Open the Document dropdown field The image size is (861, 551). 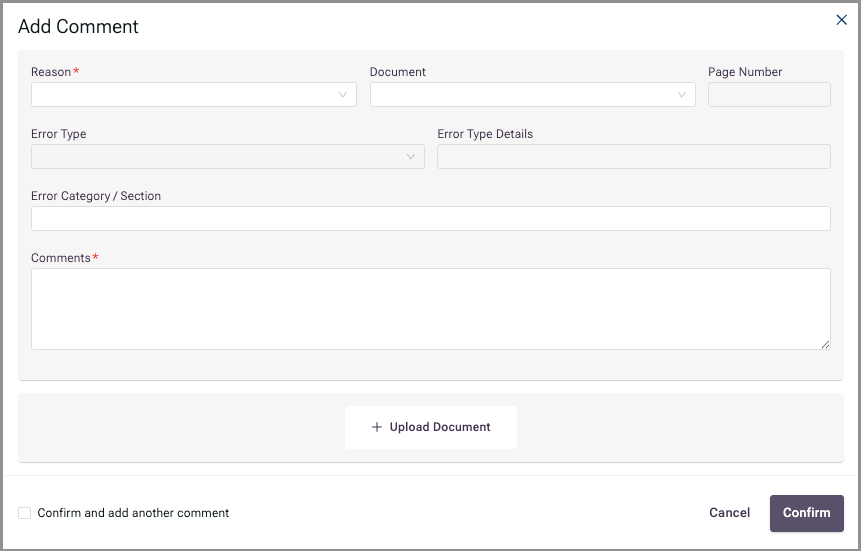click(x=533, y=94)
